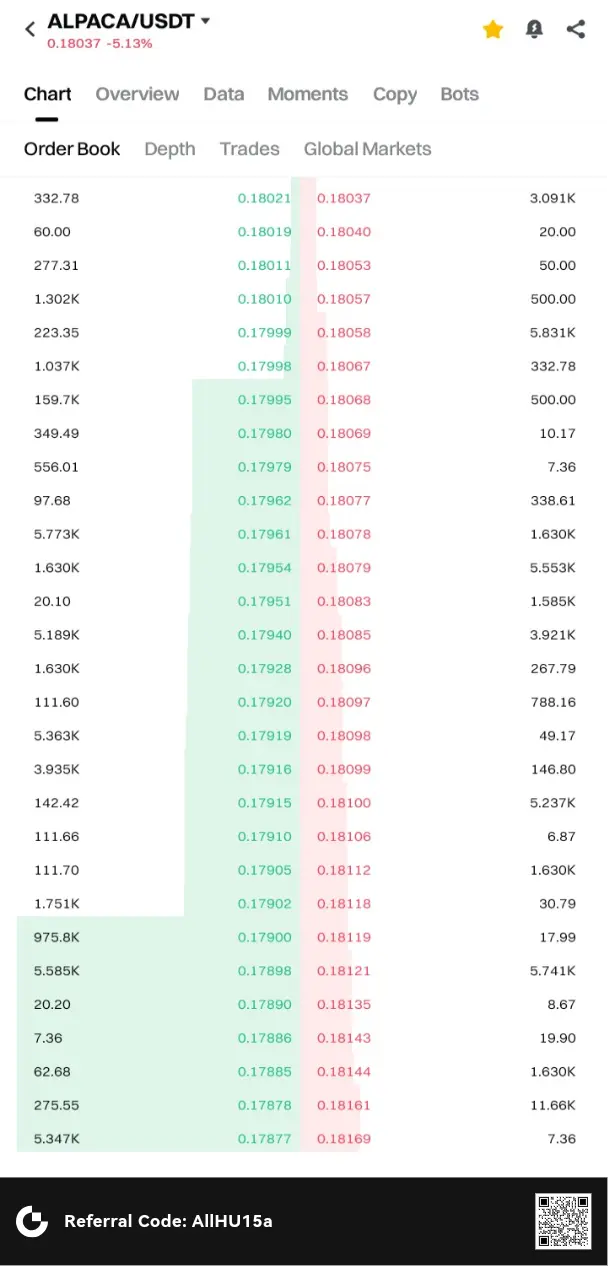Select the Copy tab
The image size is (608, 1266).
pos(394,94)
